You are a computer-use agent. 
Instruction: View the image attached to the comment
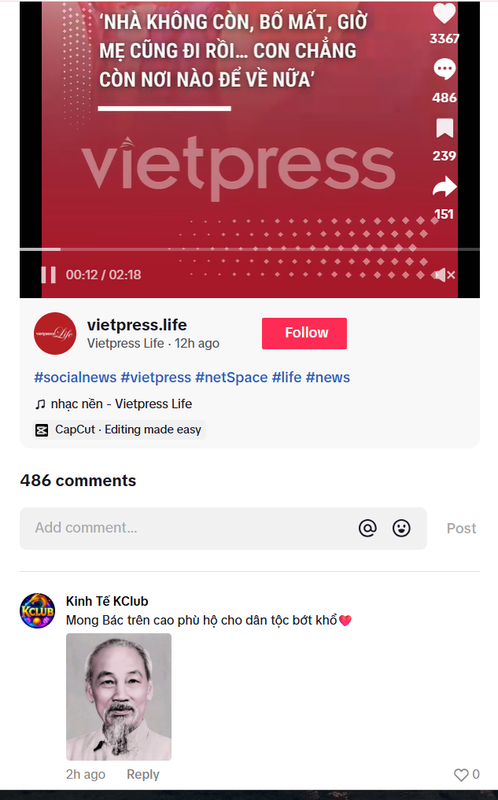pyautogui.click(x=119, y=697)
